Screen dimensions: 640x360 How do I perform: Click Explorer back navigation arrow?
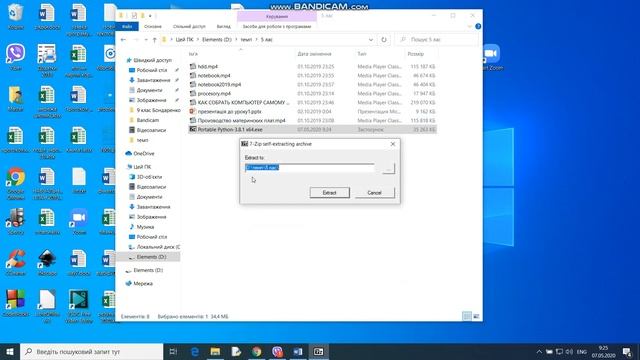click(123, 40)
